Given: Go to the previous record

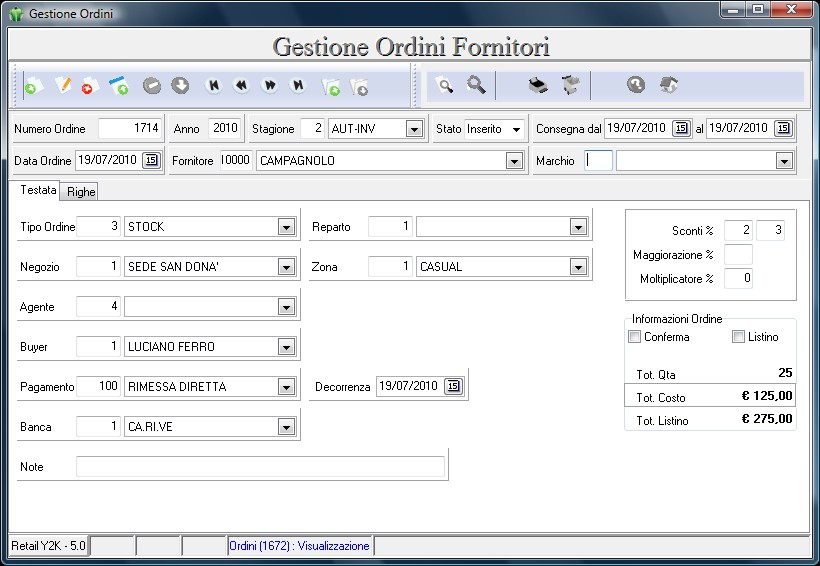Looking at the screenshot, I should coord(242,85).
